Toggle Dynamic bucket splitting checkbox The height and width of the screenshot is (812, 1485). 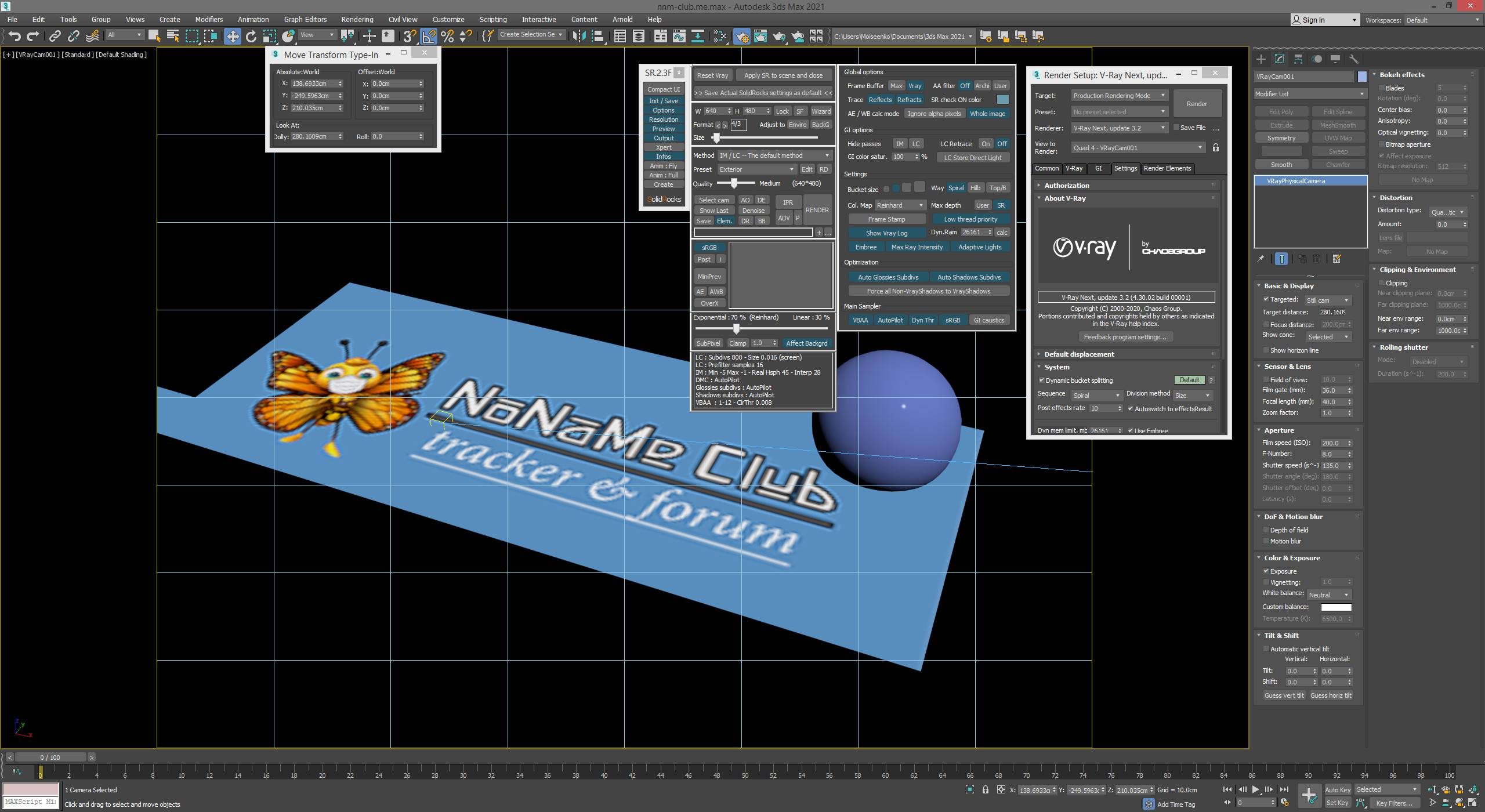[x=1041, y=380]
